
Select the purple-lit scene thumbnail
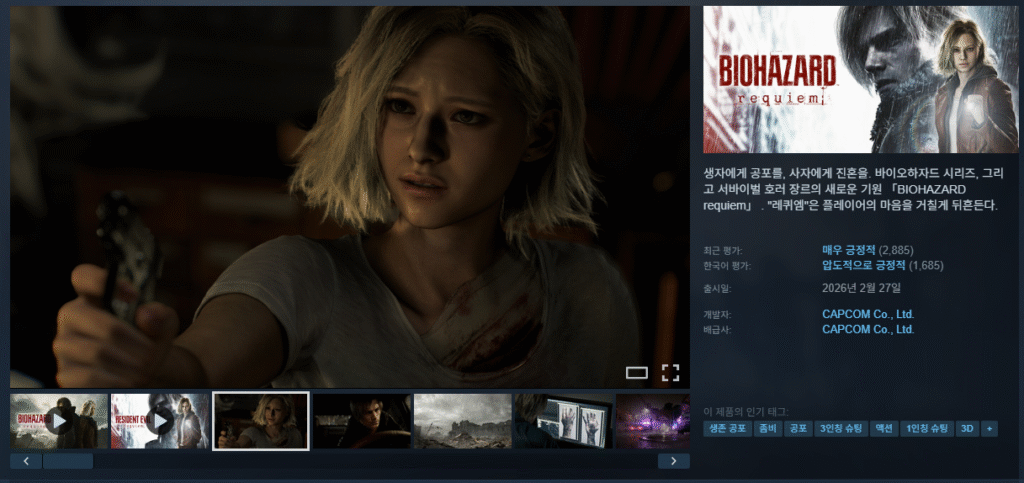point(653,421)
